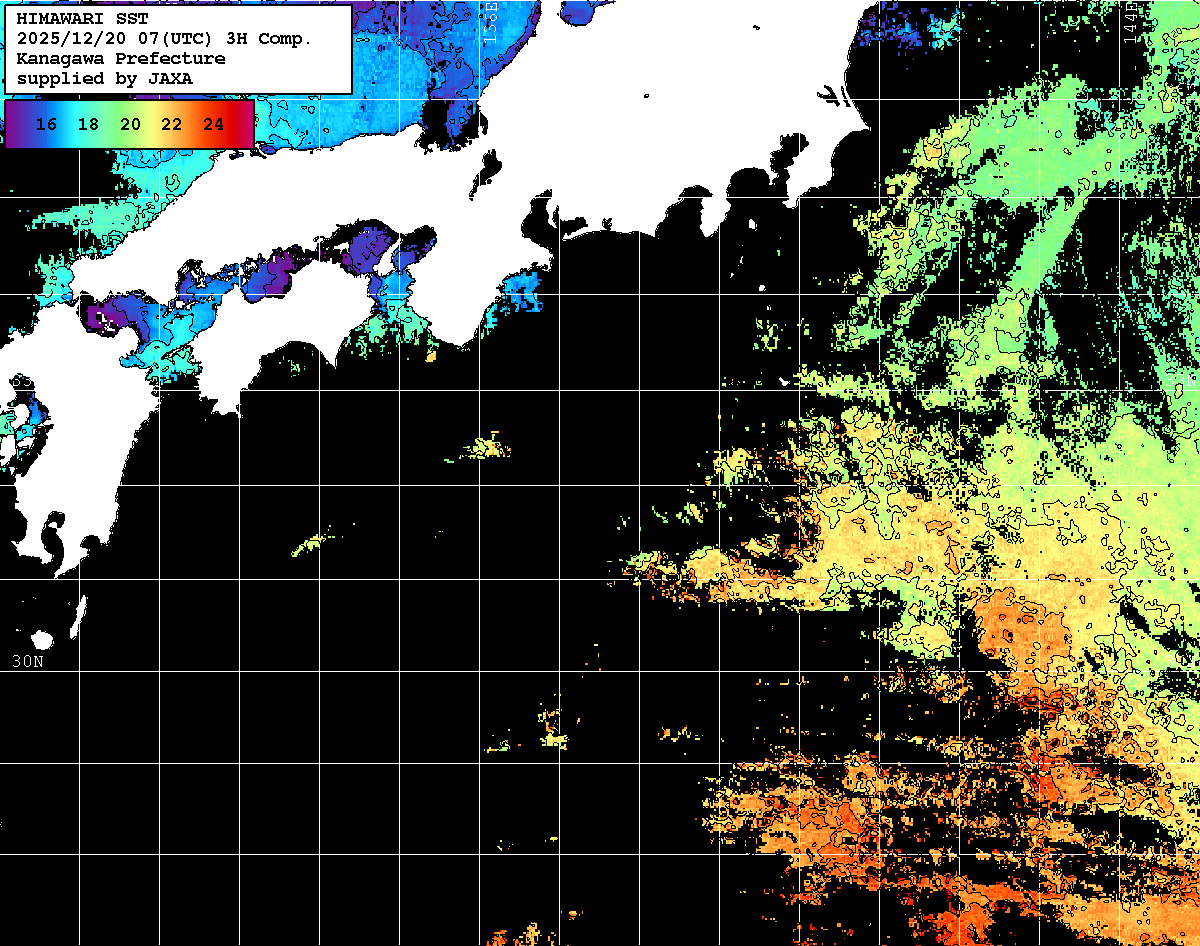Click Awaji Island in the inland sea
Viewport: 1200px width, 946px height.
[385, 261]
